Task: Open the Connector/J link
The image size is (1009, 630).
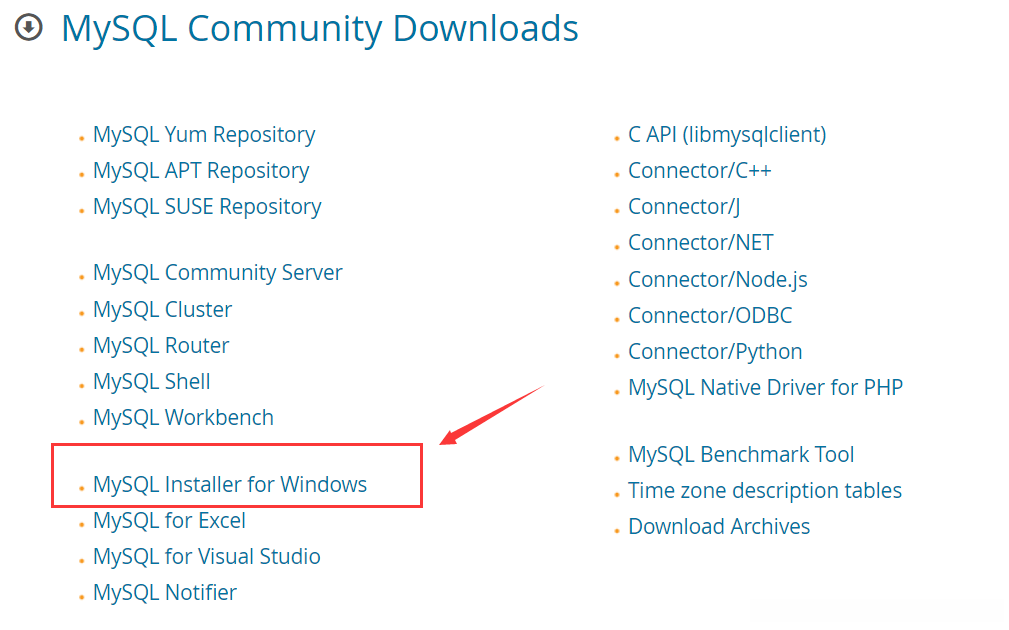Action: pos(684,207)
